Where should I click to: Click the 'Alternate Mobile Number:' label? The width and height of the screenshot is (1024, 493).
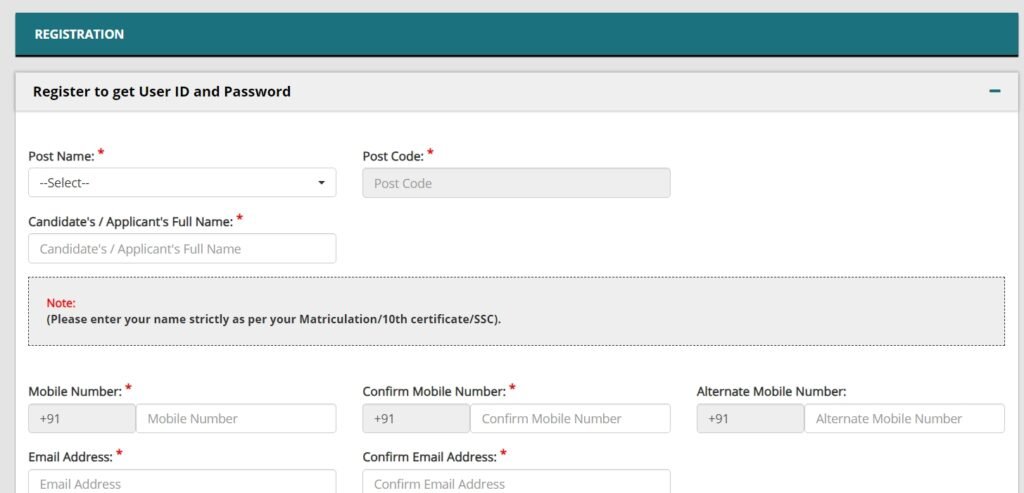point(771,392)
